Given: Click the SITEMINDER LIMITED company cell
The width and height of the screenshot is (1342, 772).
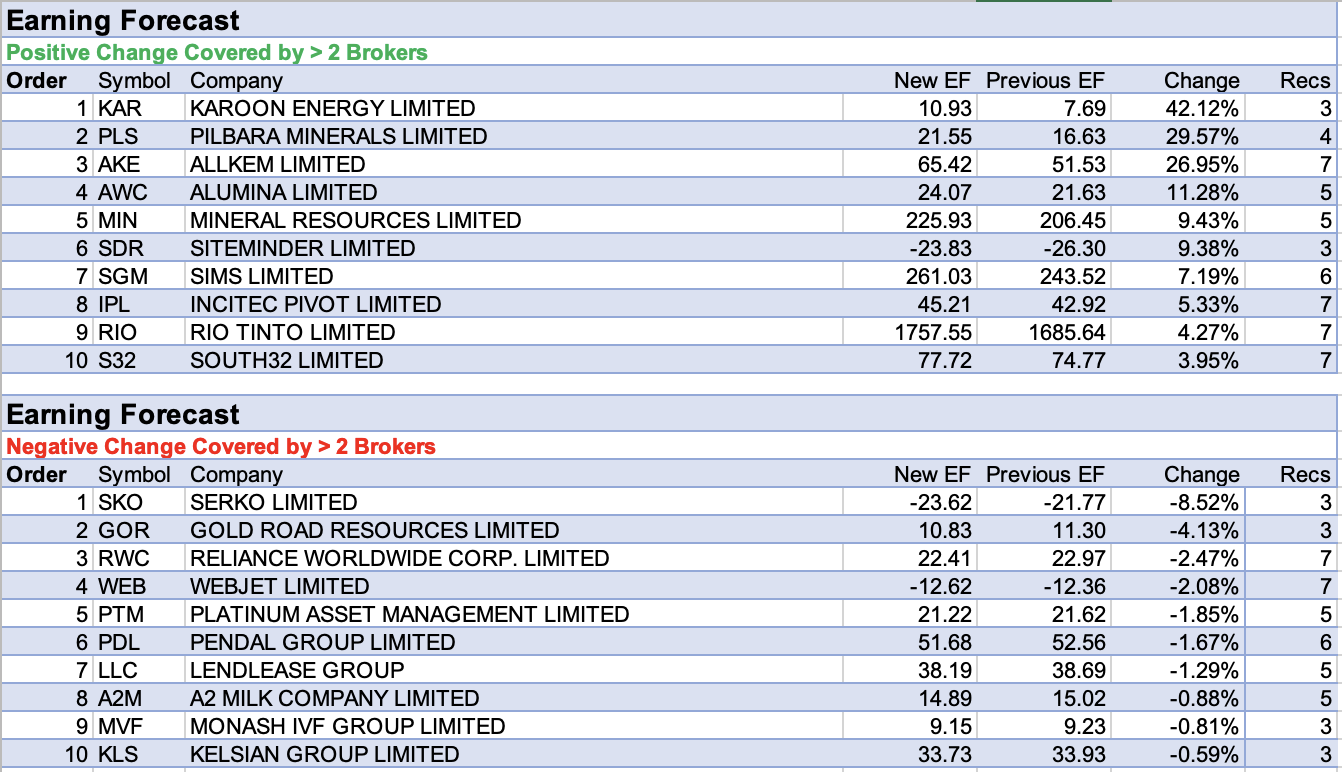Looking at the screenshot, I should [302, 248].
